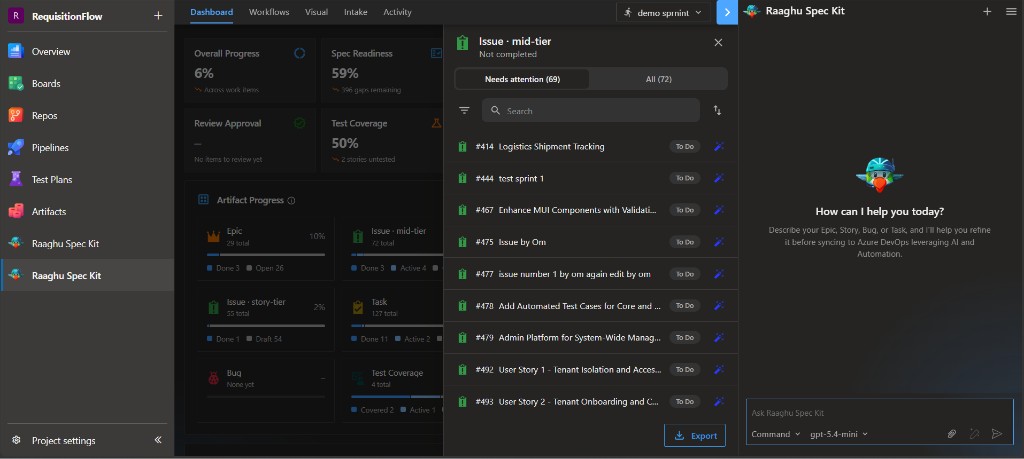Click the RequisitionFlow project avatar
The image size is (1024, 459).
point(16,16)
